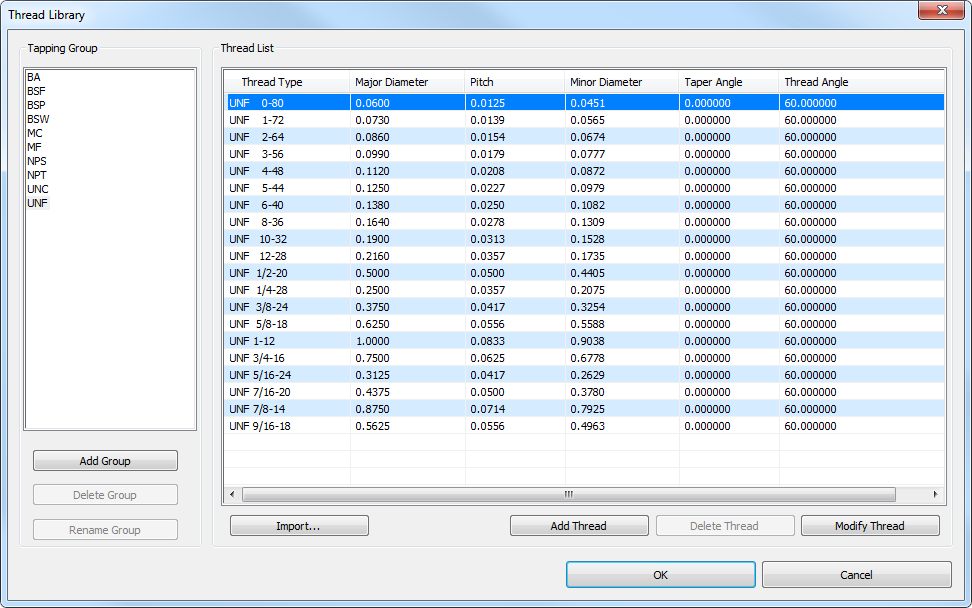Click the Modify Thread button
Screen dimensions: 972x608
click(x=870, y=526)
